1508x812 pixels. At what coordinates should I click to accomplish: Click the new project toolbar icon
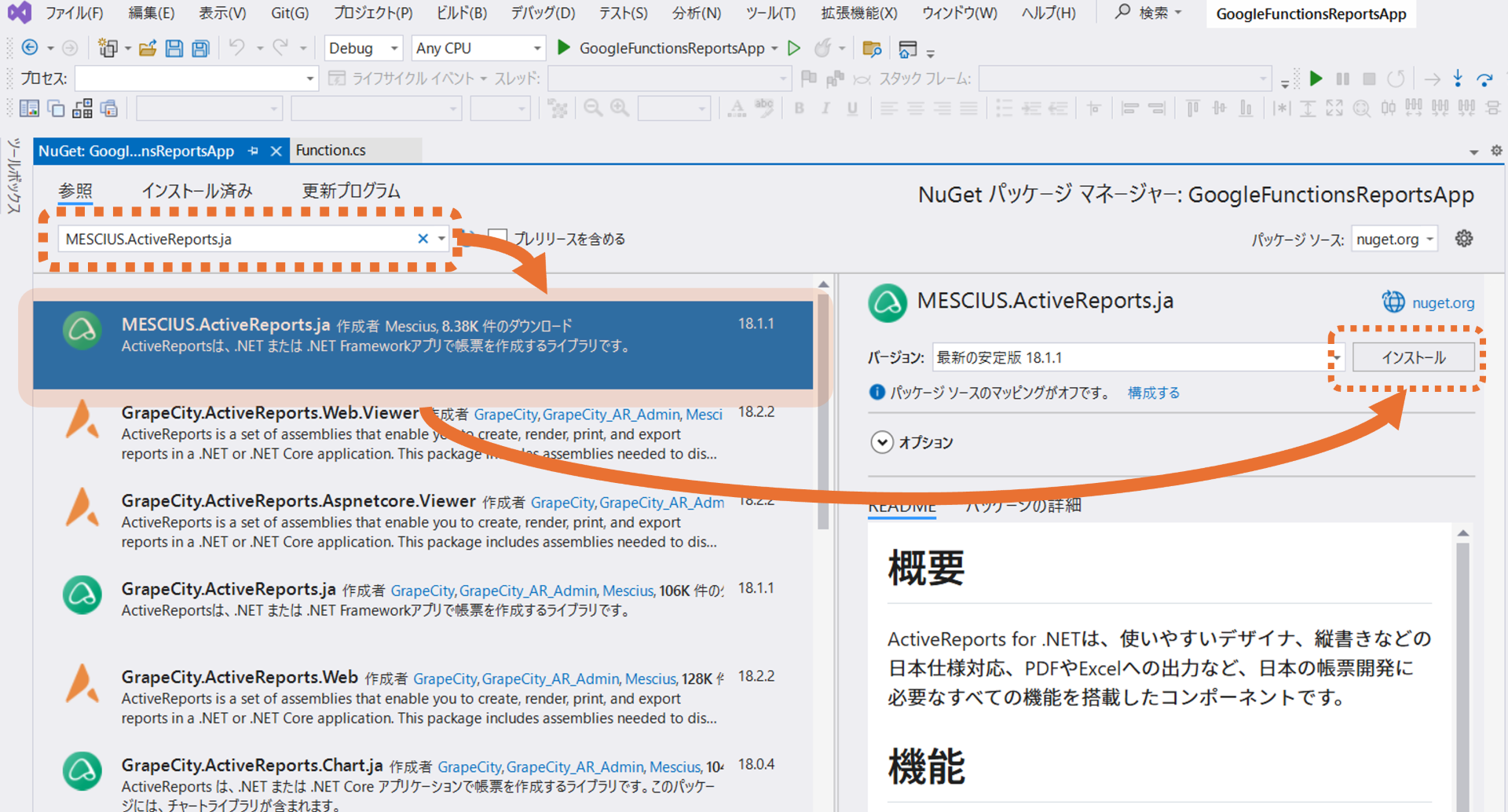point(108,48)
